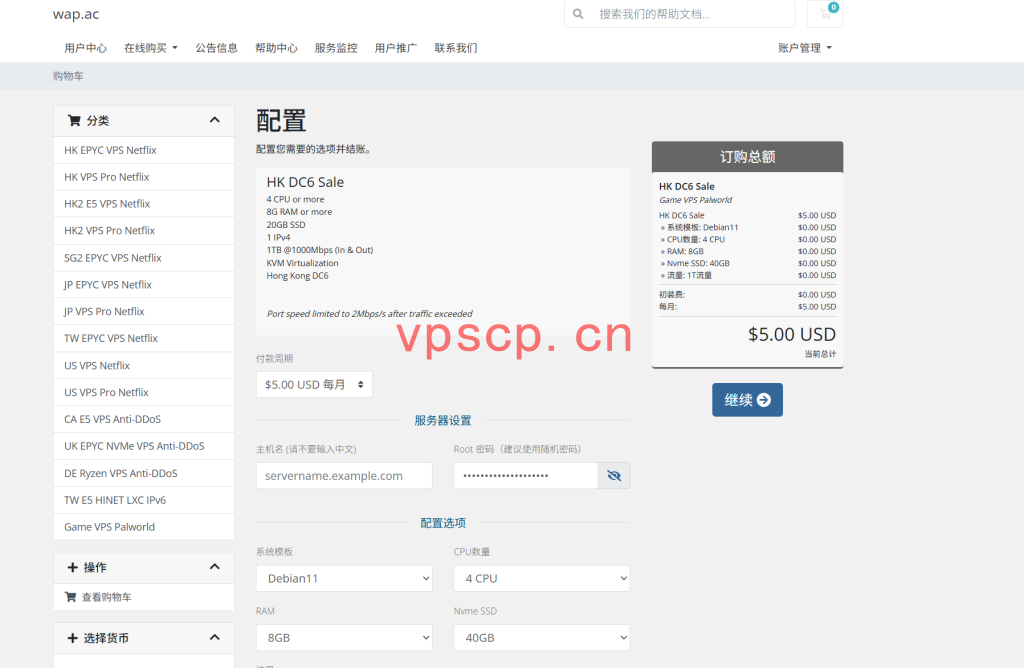Click the 服务器设置 section heading
1024x668 pixels.
(443, 421)
